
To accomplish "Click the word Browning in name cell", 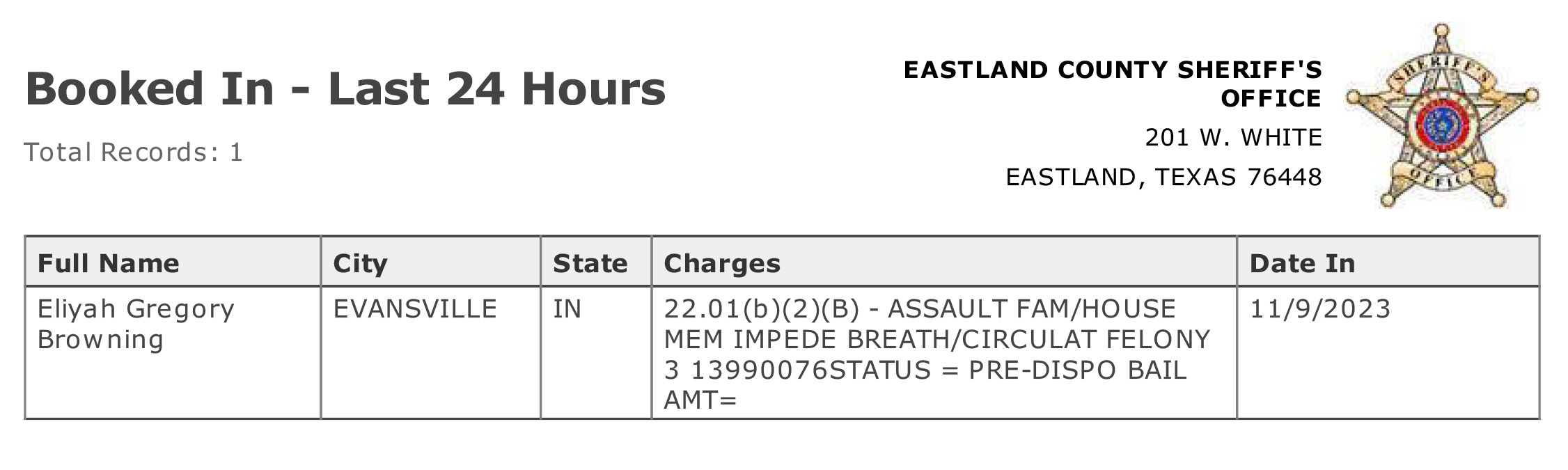I will click(101, 340).
